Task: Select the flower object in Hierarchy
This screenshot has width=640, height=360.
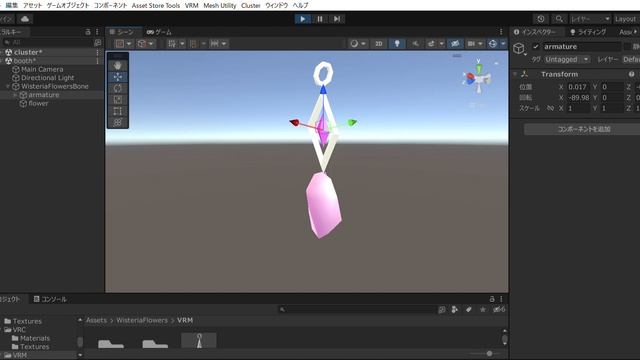Action: click(38, 104)
